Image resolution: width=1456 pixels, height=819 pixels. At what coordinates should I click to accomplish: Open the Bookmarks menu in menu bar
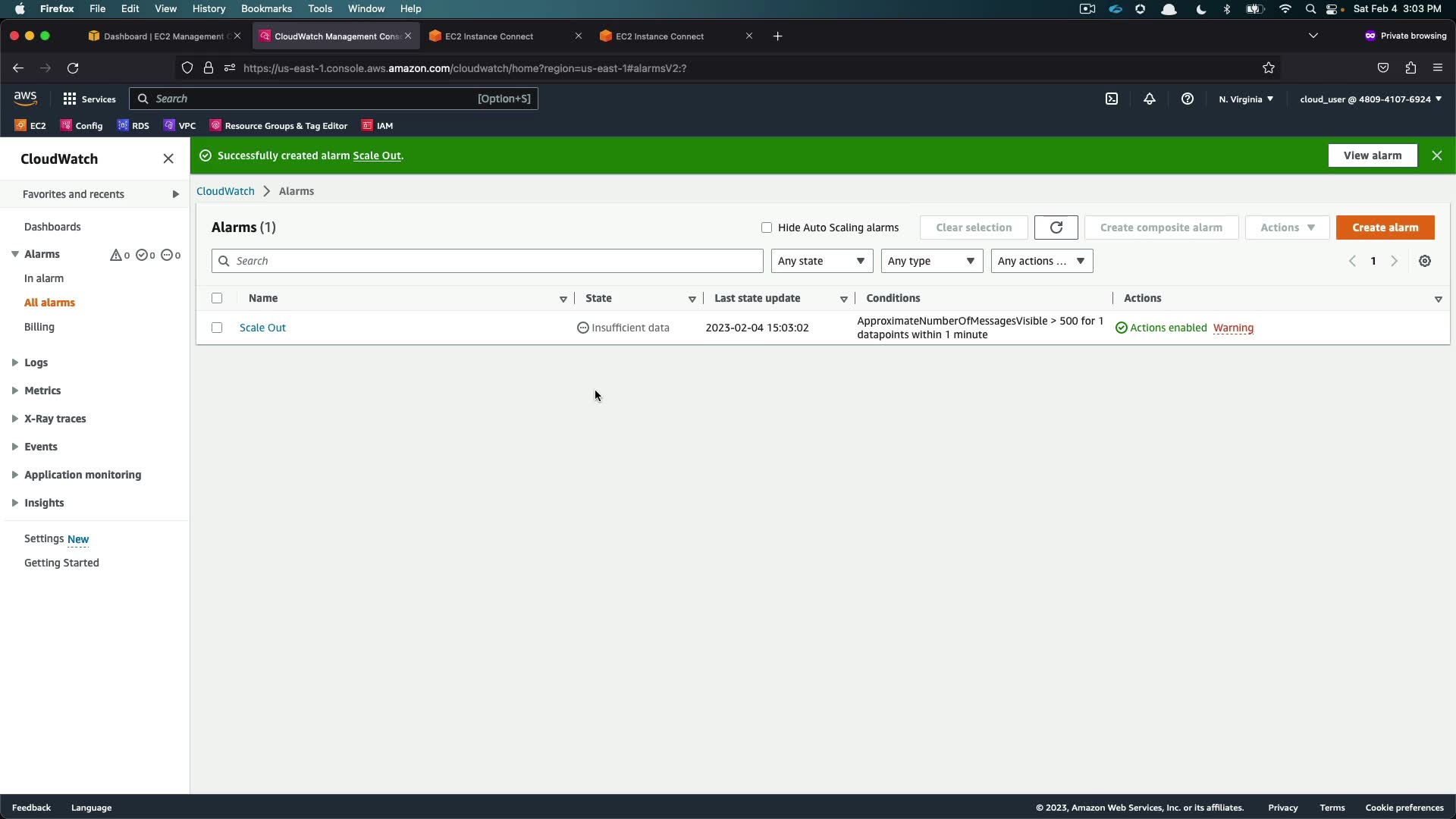point(266,8)
